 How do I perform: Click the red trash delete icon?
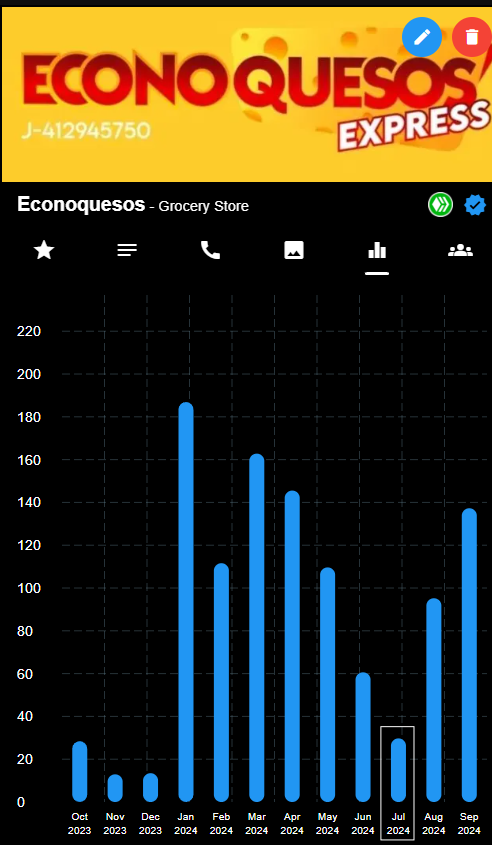[x=472, y=37]
